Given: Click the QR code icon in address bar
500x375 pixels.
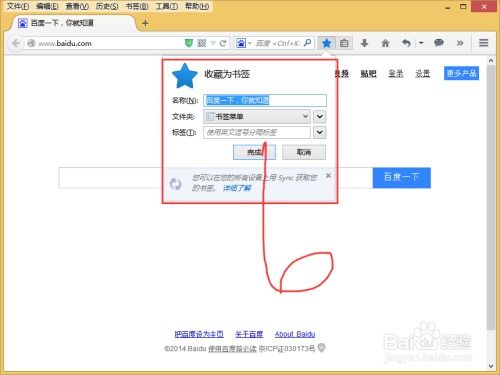Looking at the screenshot, I should [201, 43].
